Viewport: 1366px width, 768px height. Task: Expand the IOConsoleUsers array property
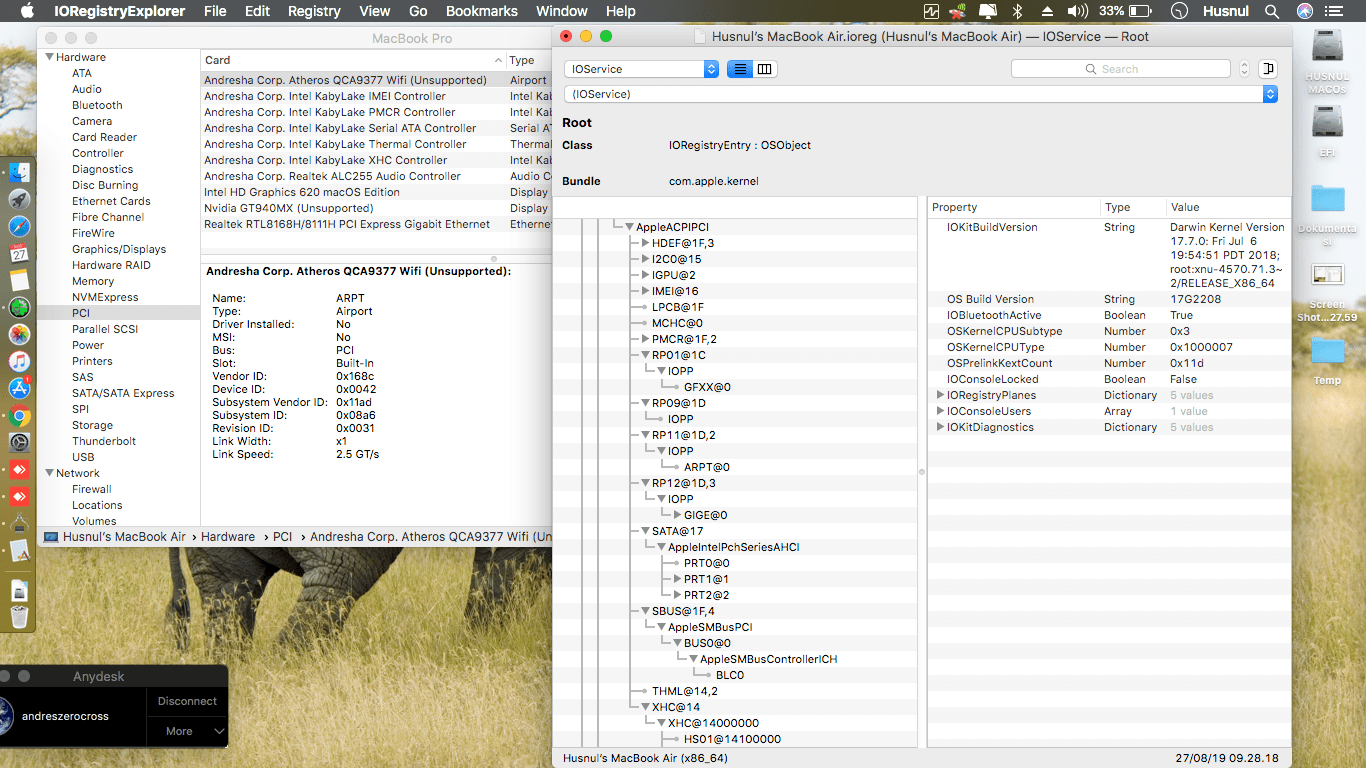click(940, 411)
